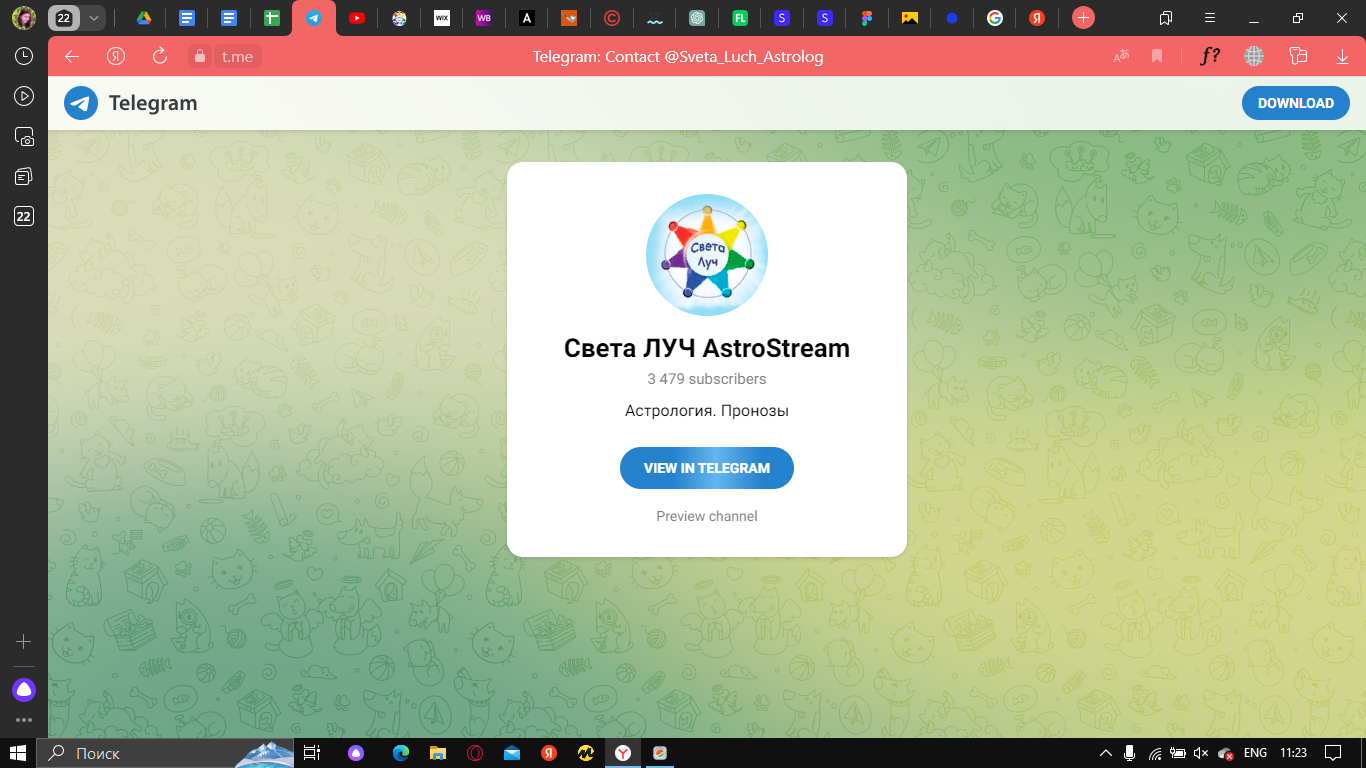Click the Астрология. Пронозы description
1366x768 pixels.
tap(707, 410)
